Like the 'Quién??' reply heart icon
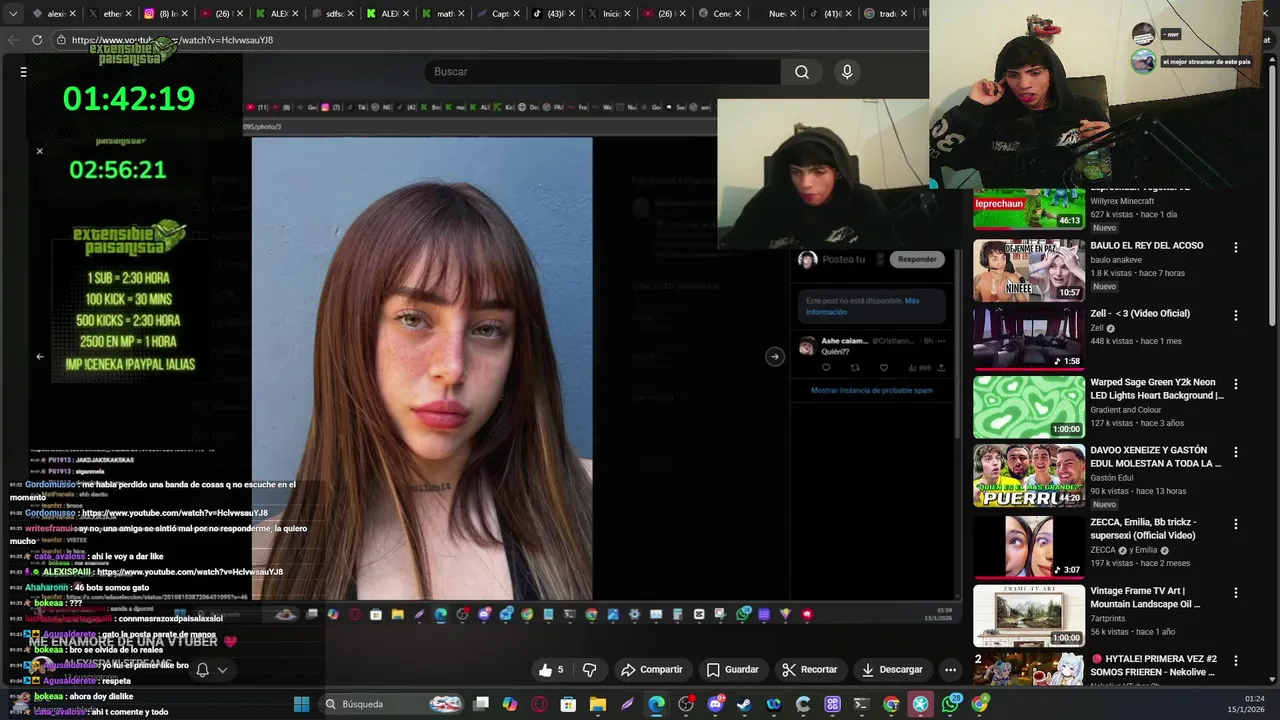1280x720 pixels. (x=884, y=368)
